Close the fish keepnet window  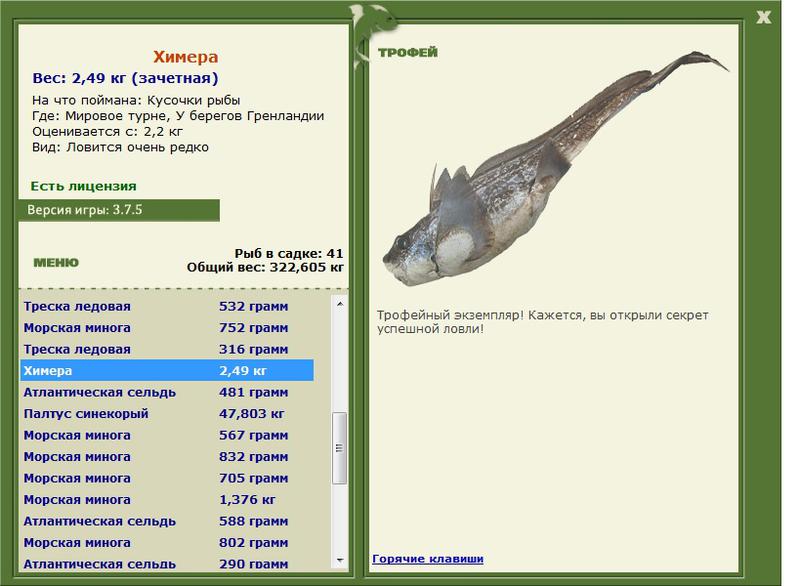763,17
